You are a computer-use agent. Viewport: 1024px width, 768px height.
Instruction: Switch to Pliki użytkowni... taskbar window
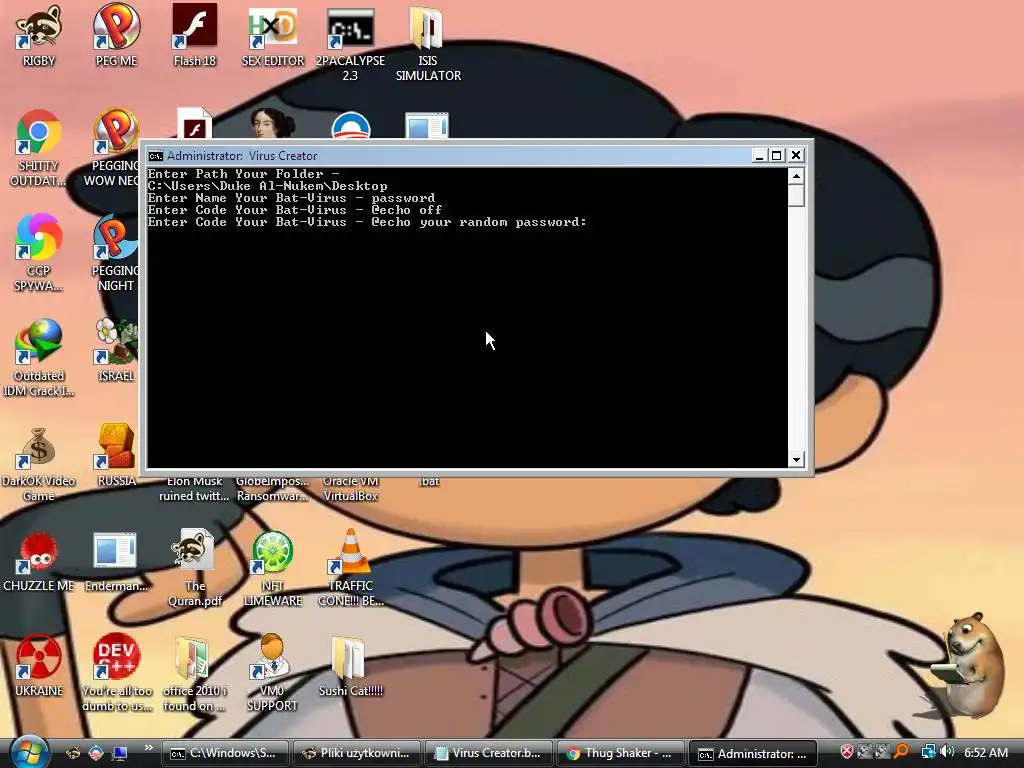[357, 753]
